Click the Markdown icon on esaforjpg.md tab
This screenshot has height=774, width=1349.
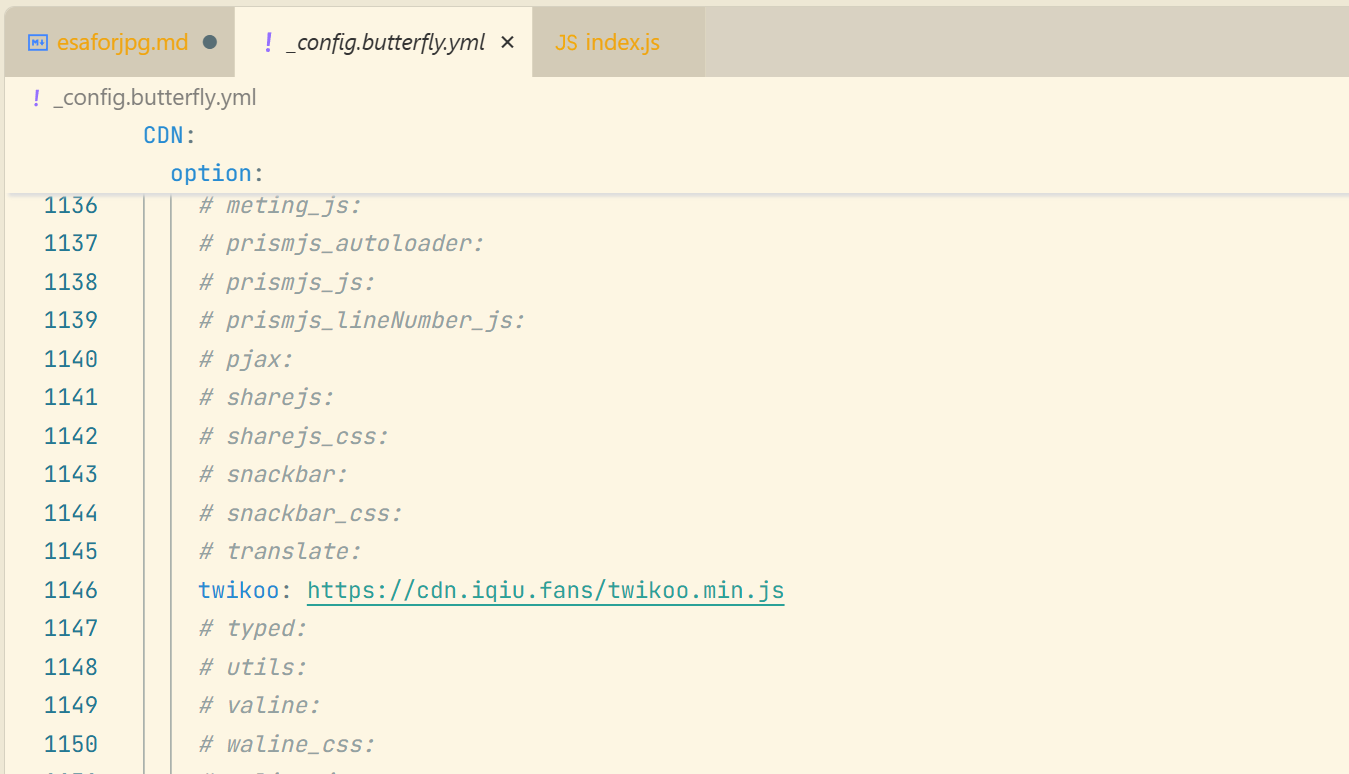click(37, 42)
